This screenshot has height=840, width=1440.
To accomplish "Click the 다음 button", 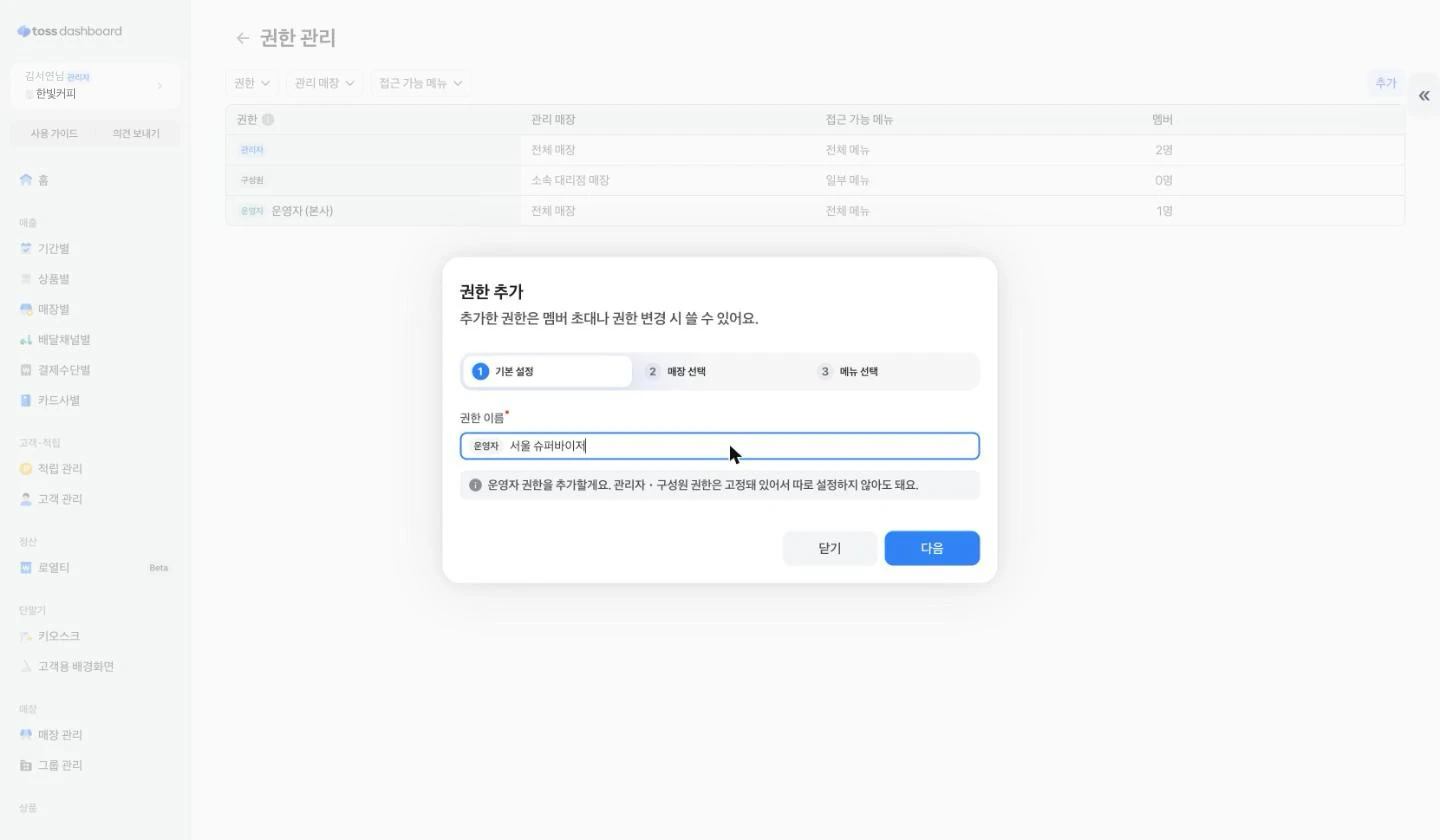I will (932, 548).
